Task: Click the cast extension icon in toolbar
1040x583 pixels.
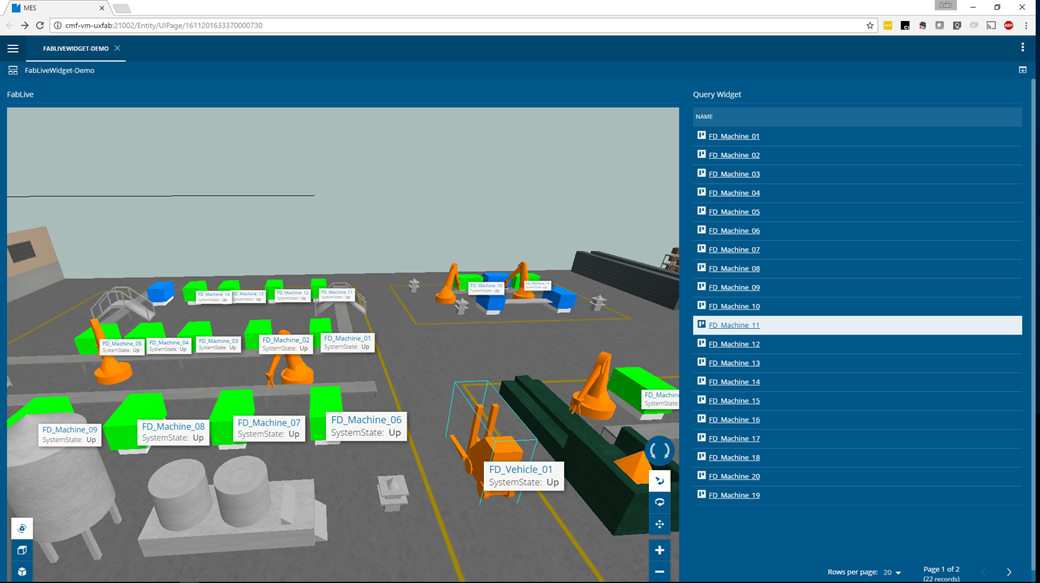Action: tap(991, 25)
